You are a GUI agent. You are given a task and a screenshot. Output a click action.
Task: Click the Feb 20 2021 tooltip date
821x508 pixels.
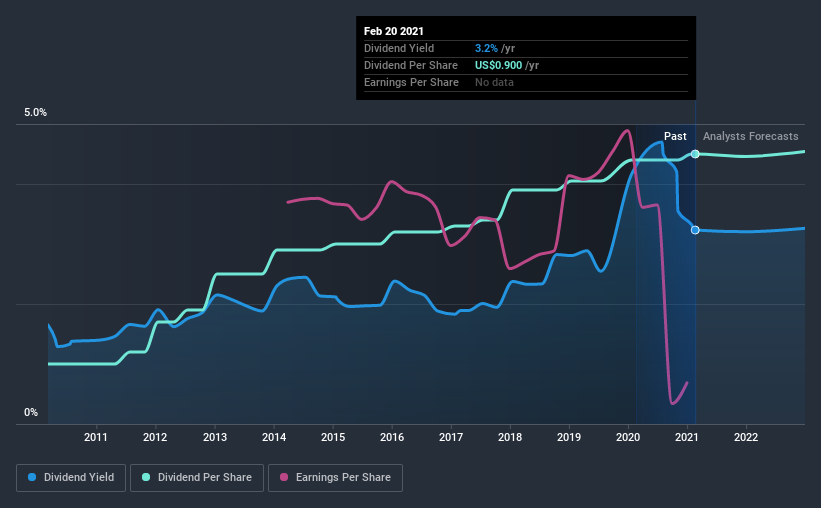394,31
